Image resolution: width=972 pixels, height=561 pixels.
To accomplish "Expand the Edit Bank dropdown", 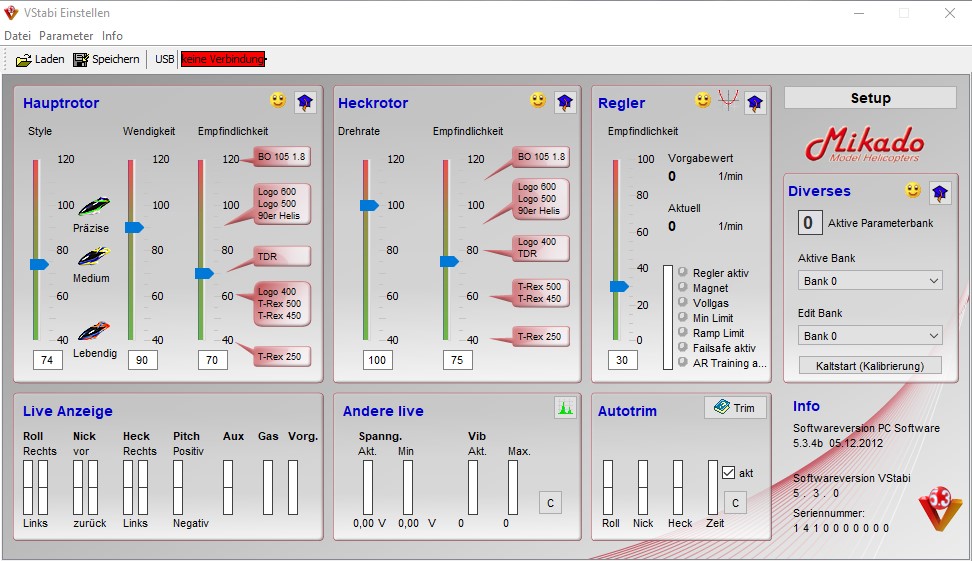I will pyautogui.click(x=870, y=336).
